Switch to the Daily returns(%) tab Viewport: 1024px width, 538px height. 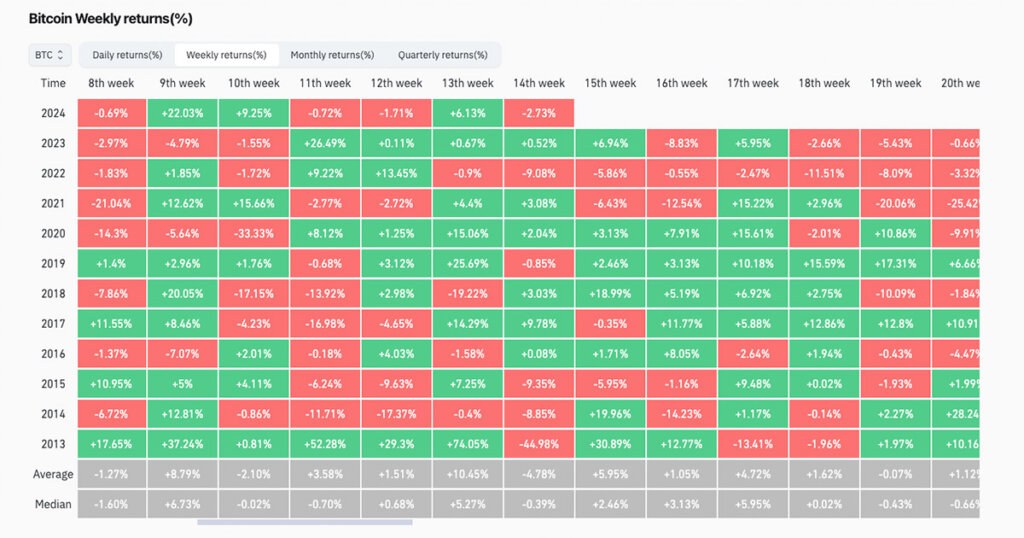pyautogui.click(x=127, y=55)
